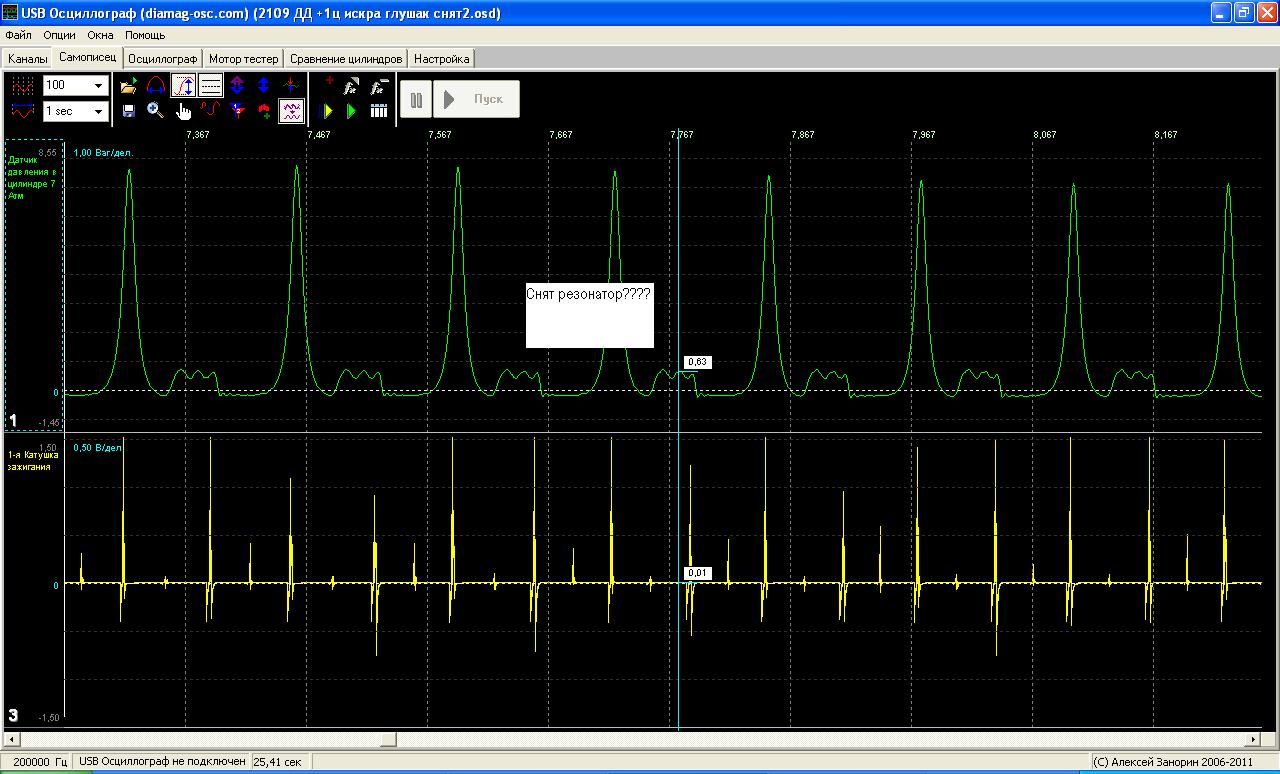Select the horizontal measurement arc tool
1280x774 pixels.
pyautogui.click(x=155, y=86)
